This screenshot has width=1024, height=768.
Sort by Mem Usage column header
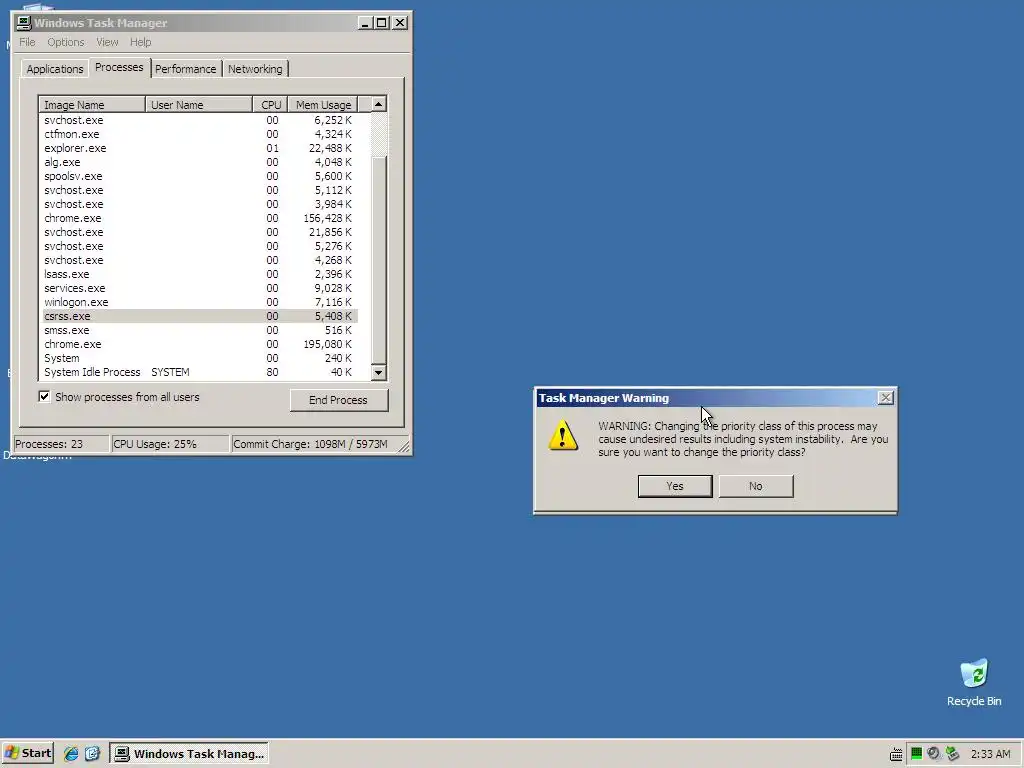coord(323,104)
